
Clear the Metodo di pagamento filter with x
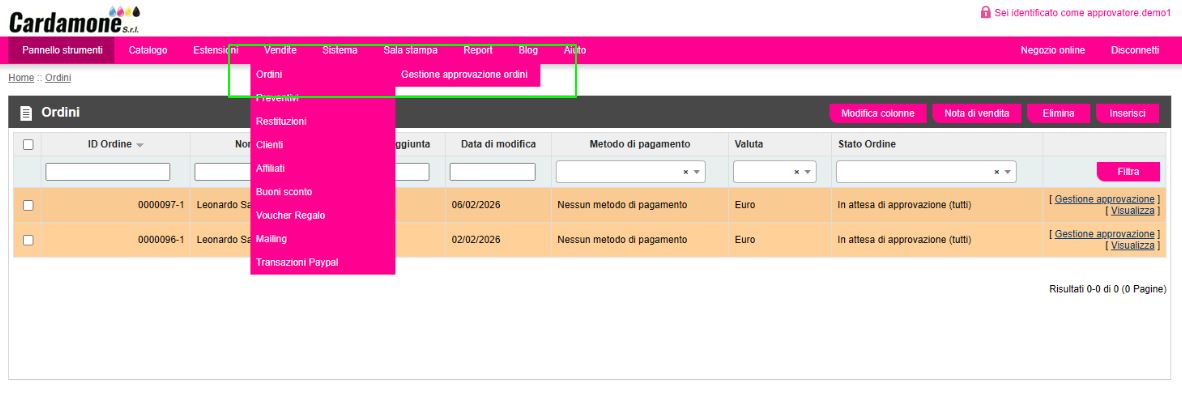pos(686,172)
